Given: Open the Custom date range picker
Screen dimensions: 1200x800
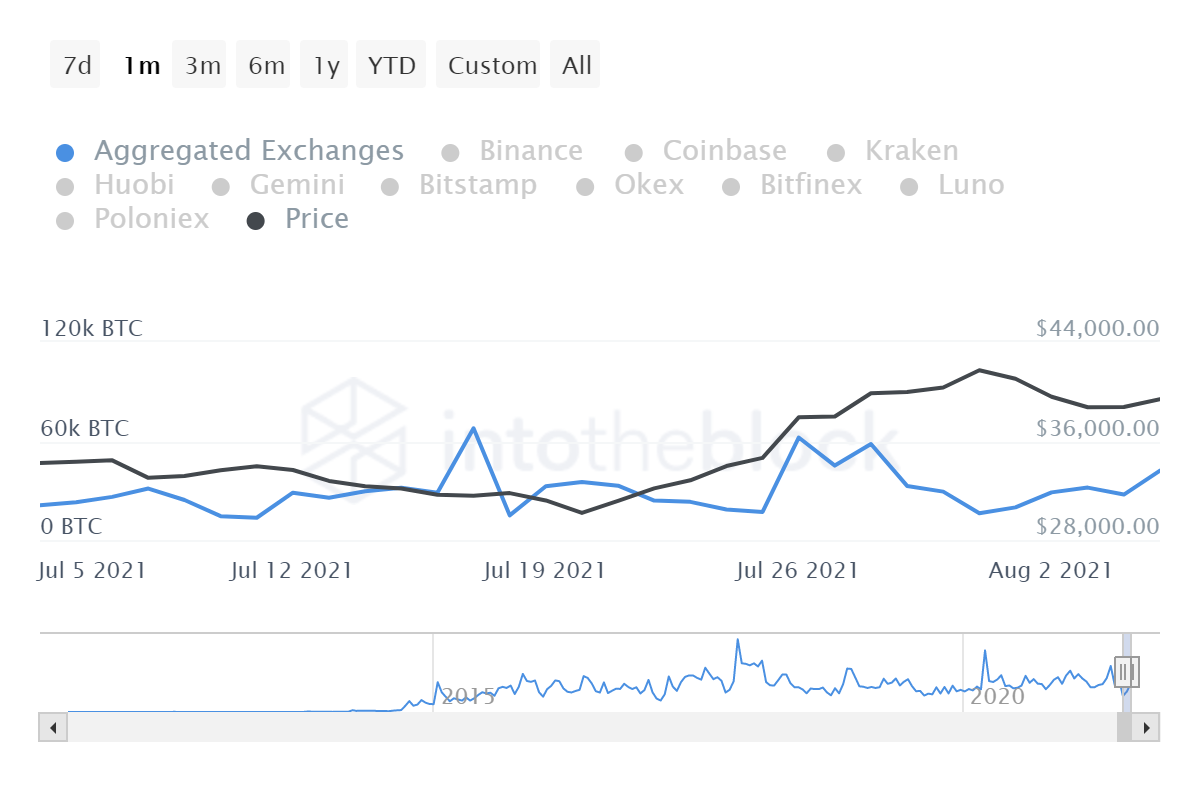Looking at the screenshot, I should point(492,66).
